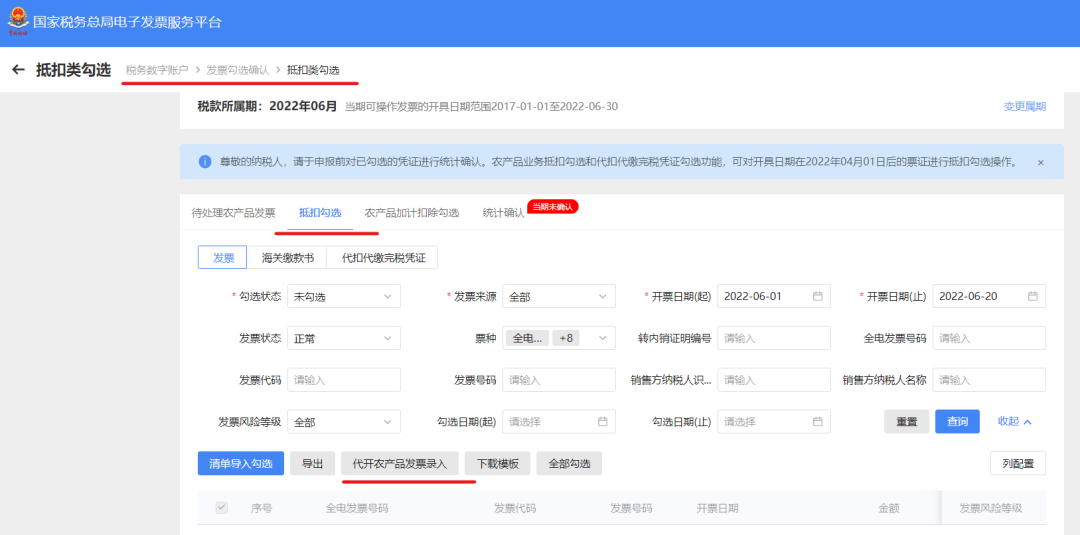
Task: Open calendar icon in 开票日期(止) field
Action: [x=1032, y=296]
